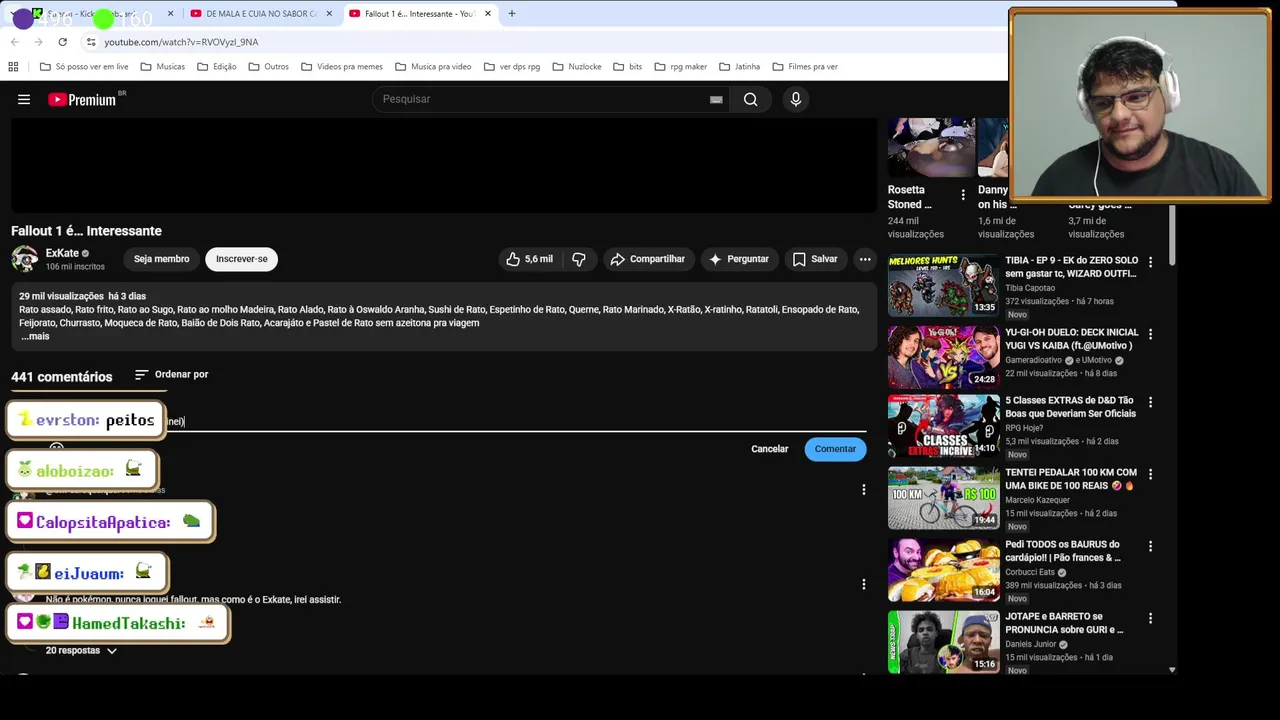This screenshot has width=1280, height=720.
Task: Open the YU-GI-OH DUELO video options menu
Action: (x=1150, y=334)
